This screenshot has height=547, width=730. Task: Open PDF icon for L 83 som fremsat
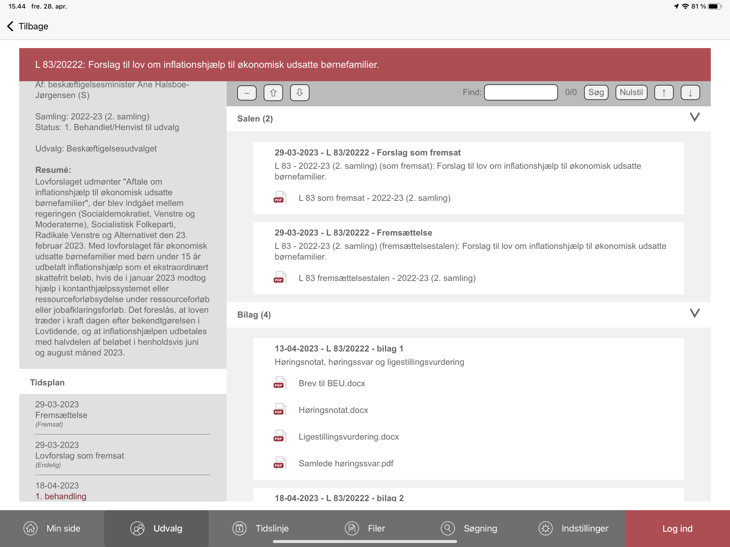(280, 198)
